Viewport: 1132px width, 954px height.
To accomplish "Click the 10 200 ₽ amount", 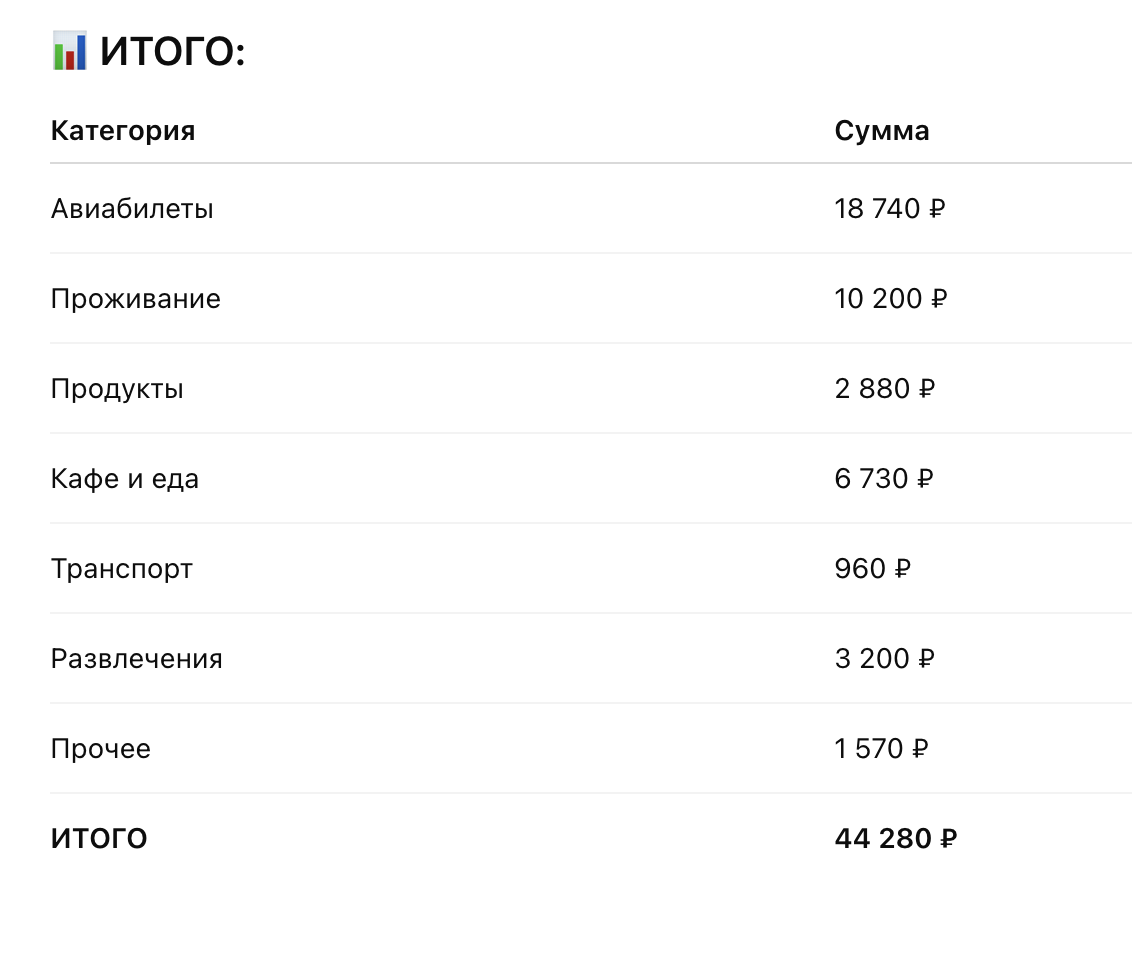I will point(891,299).
